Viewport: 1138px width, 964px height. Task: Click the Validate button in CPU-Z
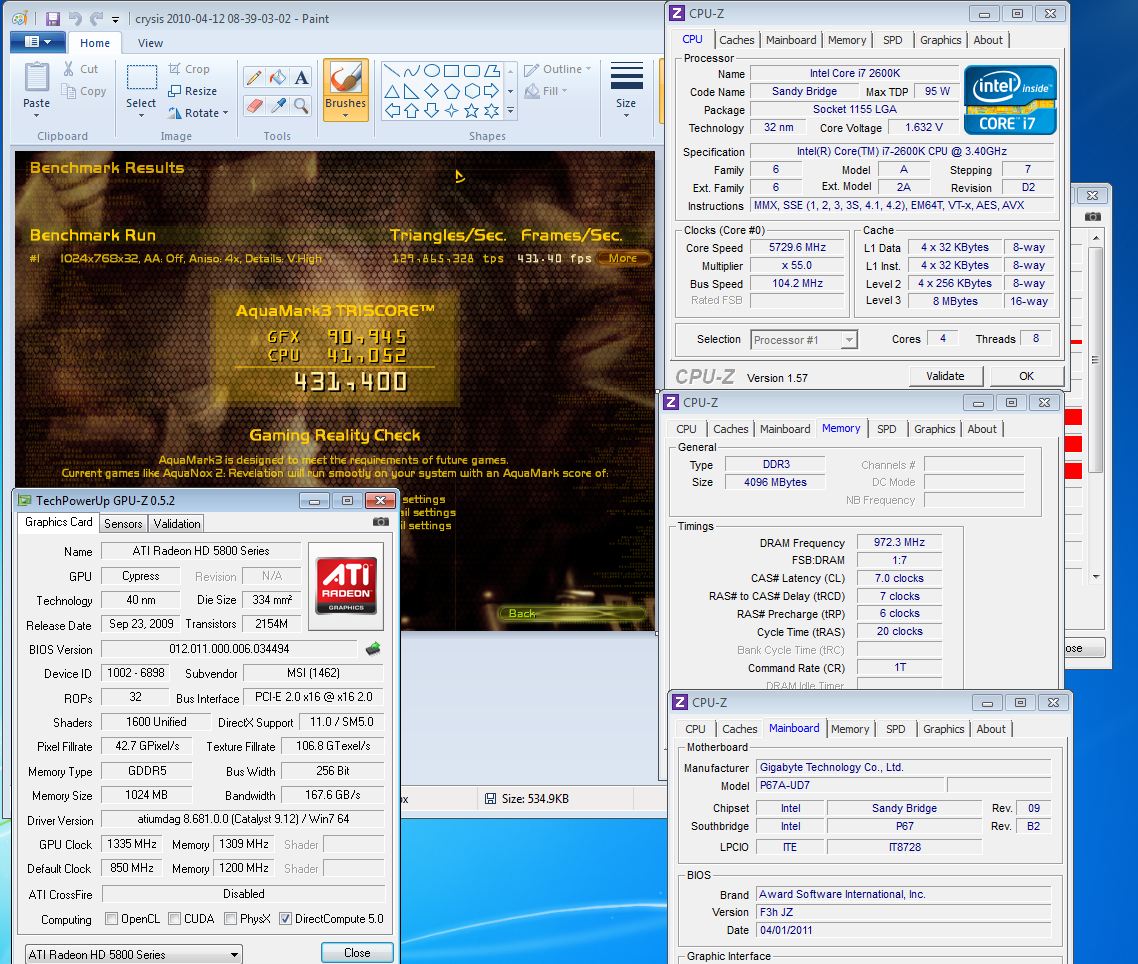pos(946,376)
